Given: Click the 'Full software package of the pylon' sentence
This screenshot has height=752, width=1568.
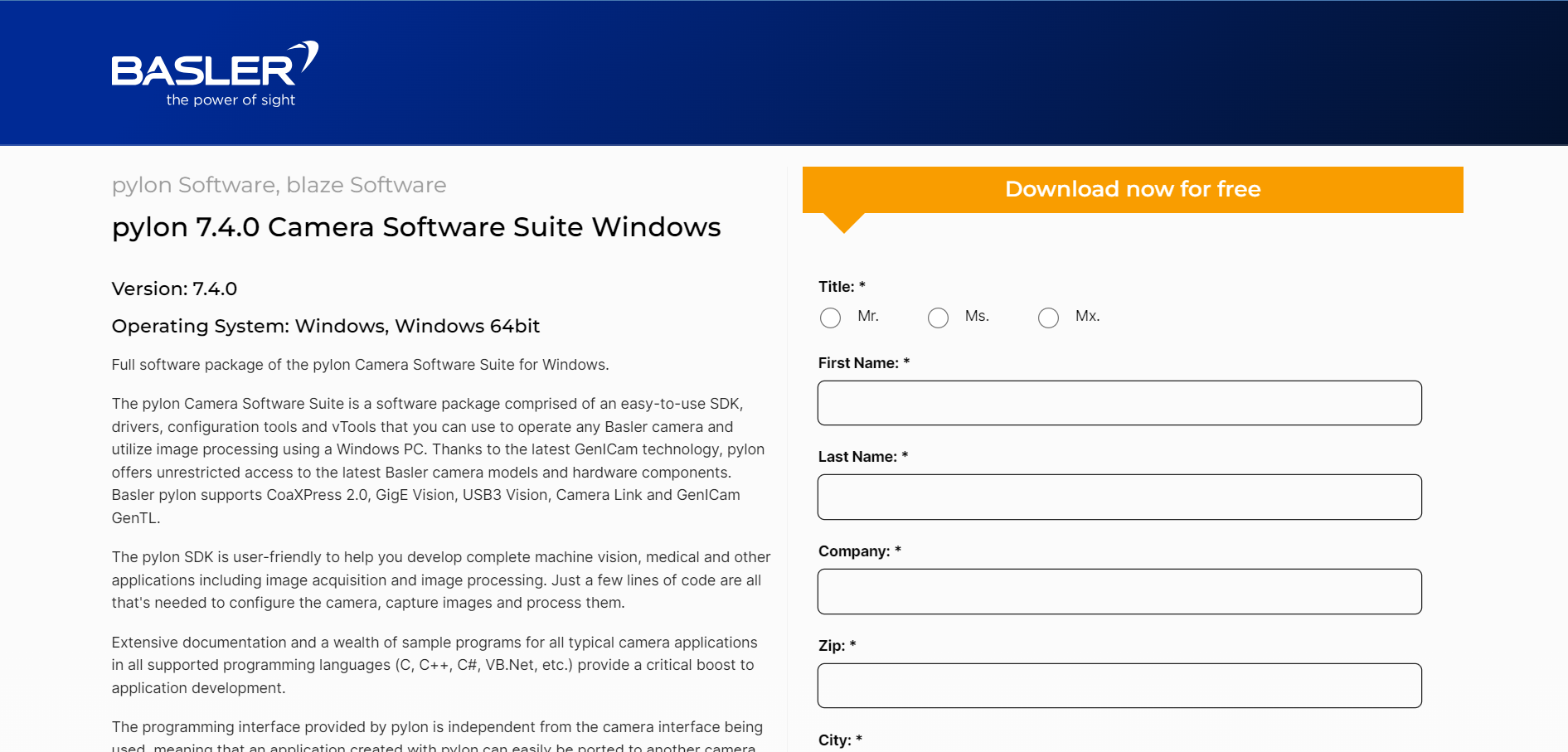Looking at the screenshot, I should click(361, 365).
